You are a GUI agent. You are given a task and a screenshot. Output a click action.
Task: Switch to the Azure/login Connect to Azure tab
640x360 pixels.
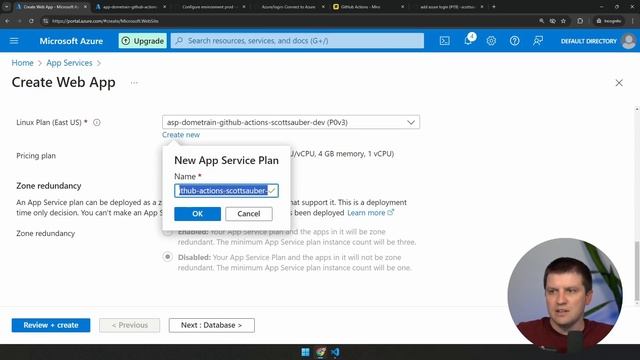[x=289, y=7]
